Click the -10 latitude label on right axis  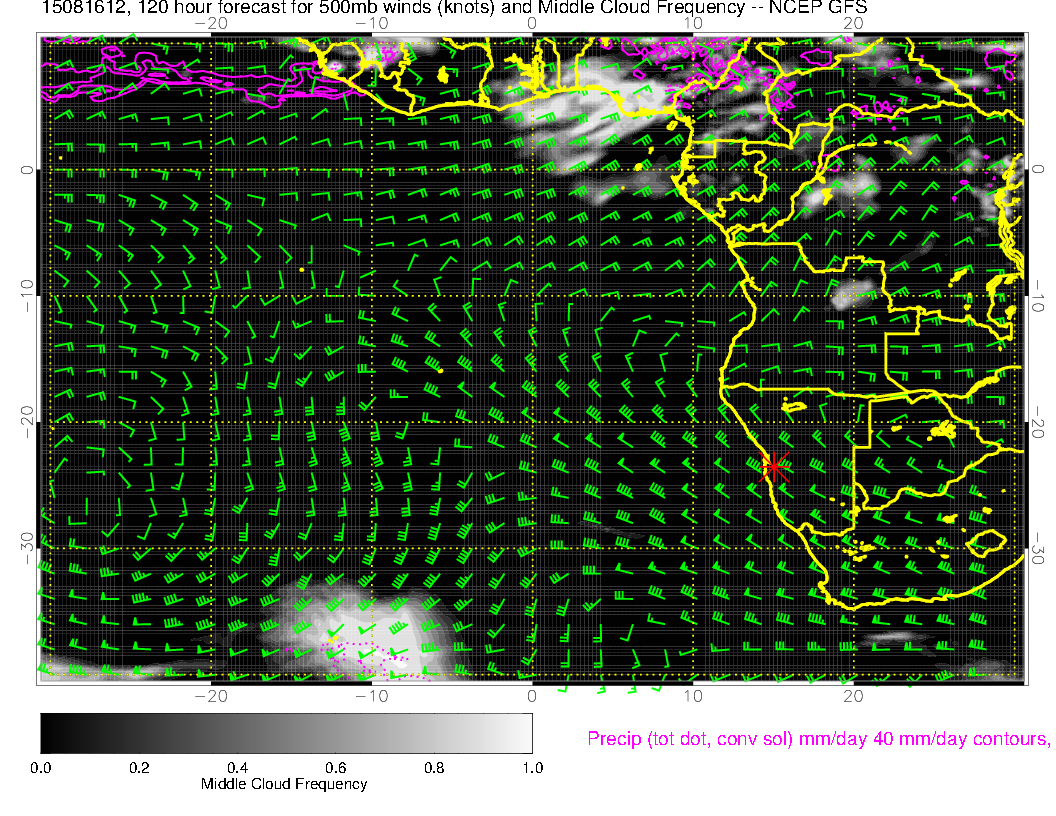click(x=1038, y=295)
